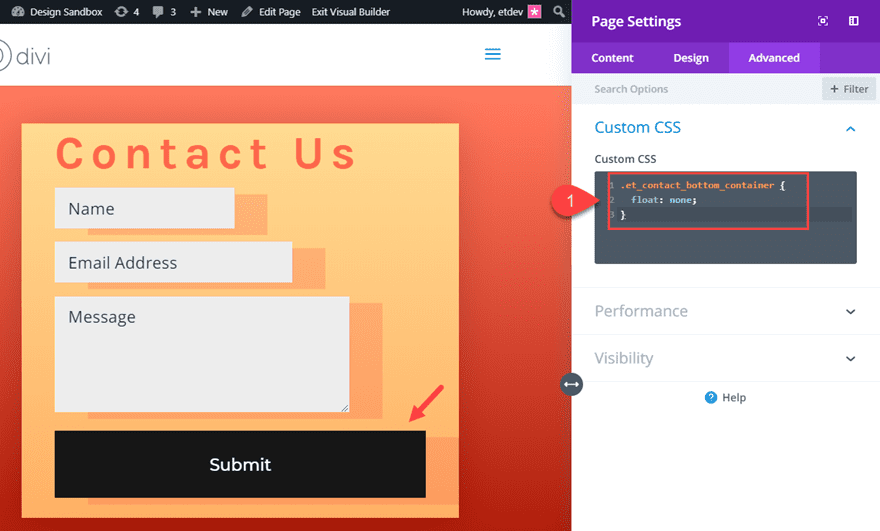
Task: Expand the Visibility section
Action: pyautogui.click(x=850, y=358)
